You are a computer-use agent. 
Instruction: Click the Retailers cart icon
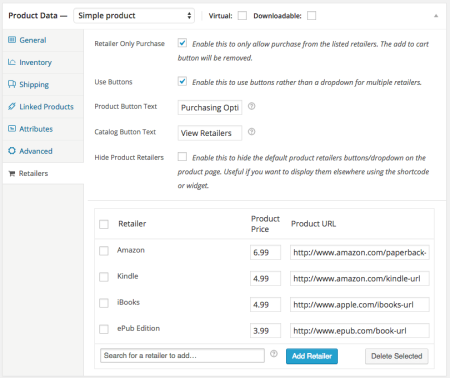(x=12, y=173)
